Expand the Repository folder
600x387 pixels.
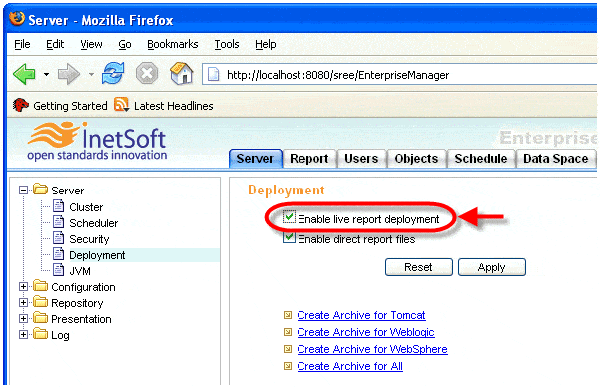coord(23,302)
